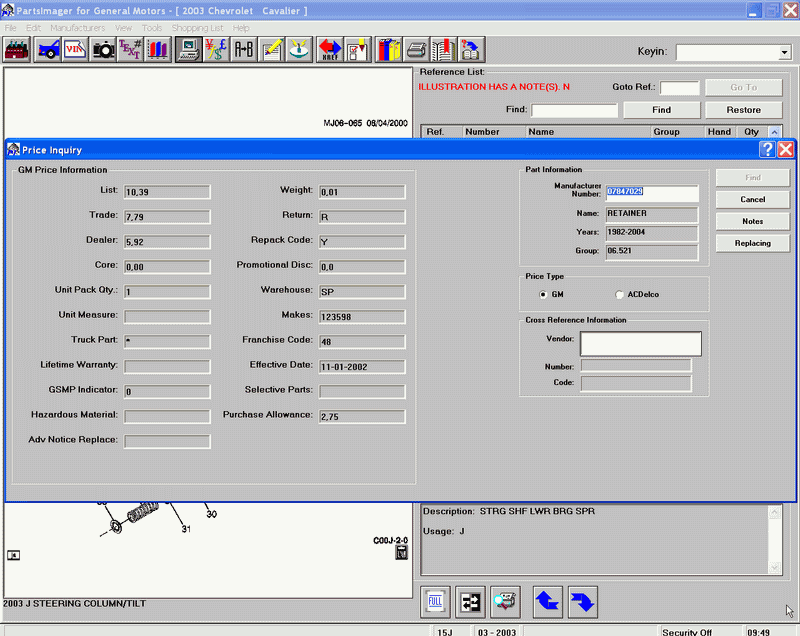Click the Security Off status bar entry

(x=687, y=632)
